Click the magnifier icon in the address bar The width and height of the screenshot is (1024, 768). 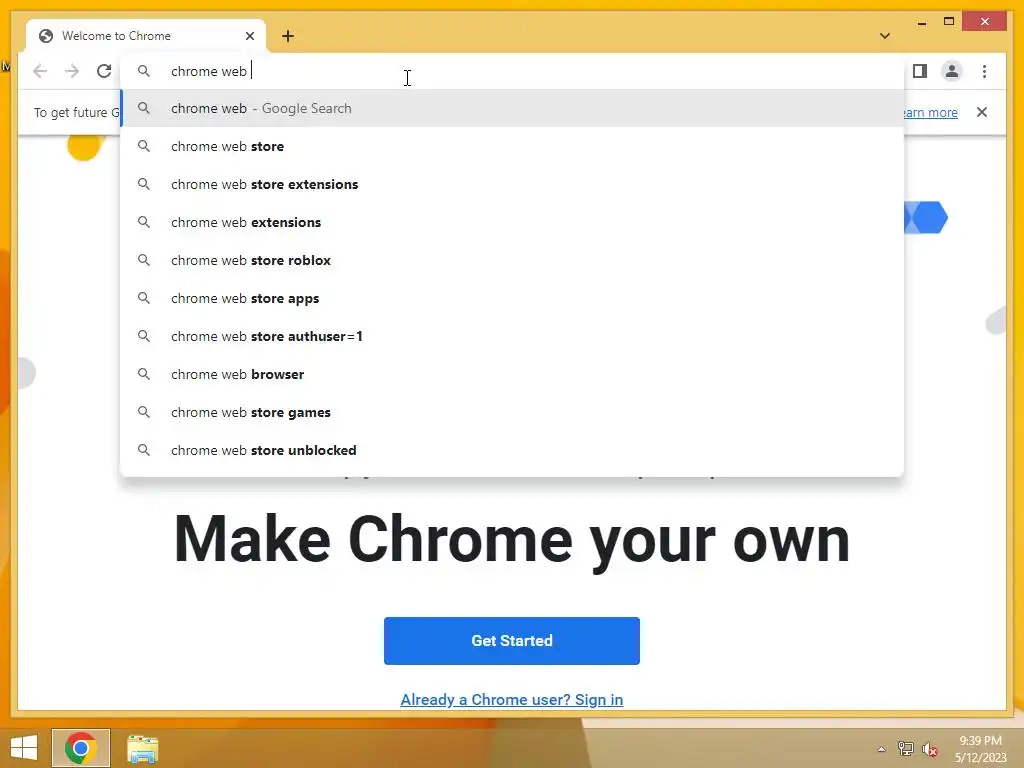[144, 71]
